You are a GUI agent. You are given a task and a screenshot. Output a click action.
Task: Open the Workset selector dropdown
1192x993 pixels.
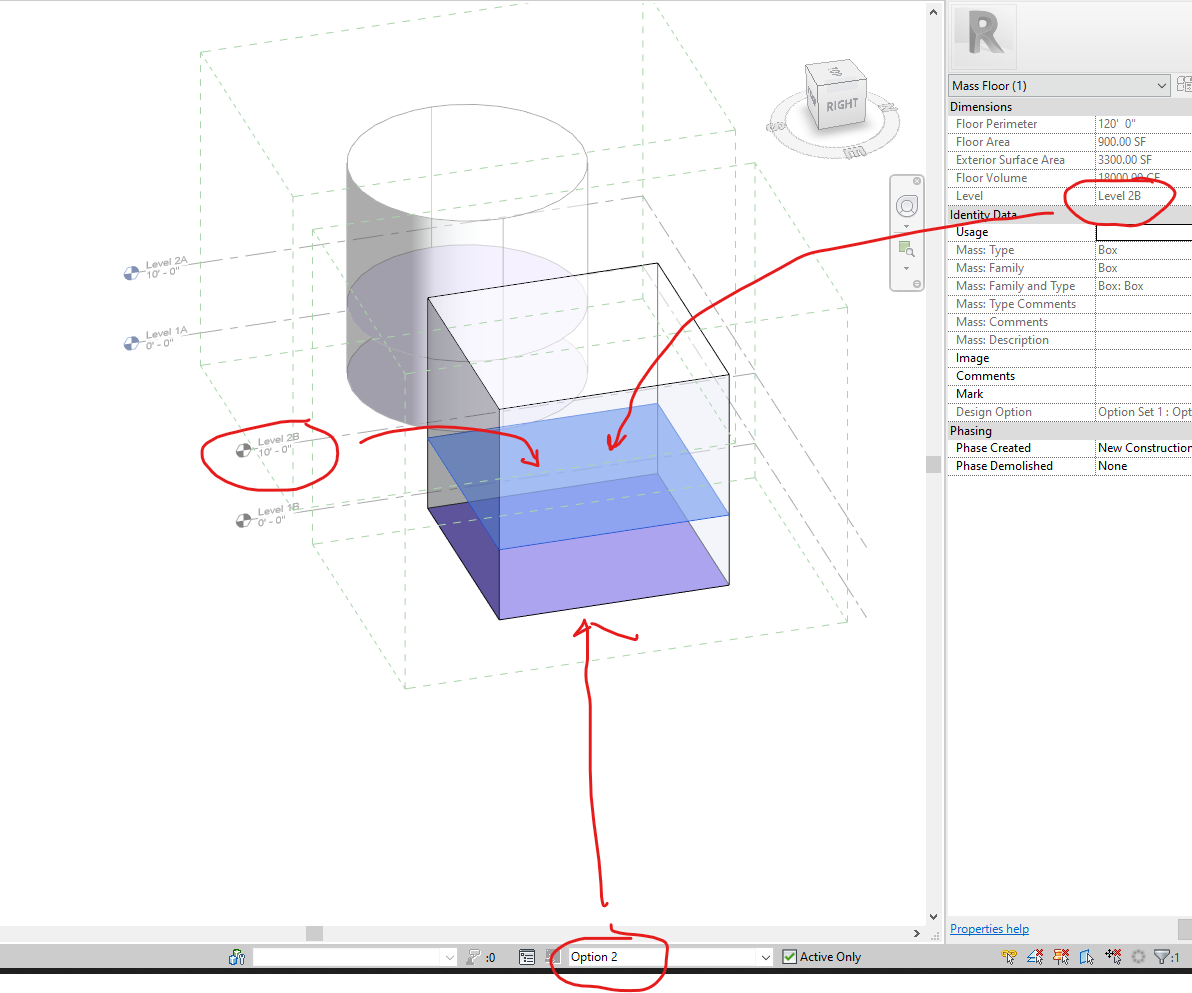pos(450,957)
